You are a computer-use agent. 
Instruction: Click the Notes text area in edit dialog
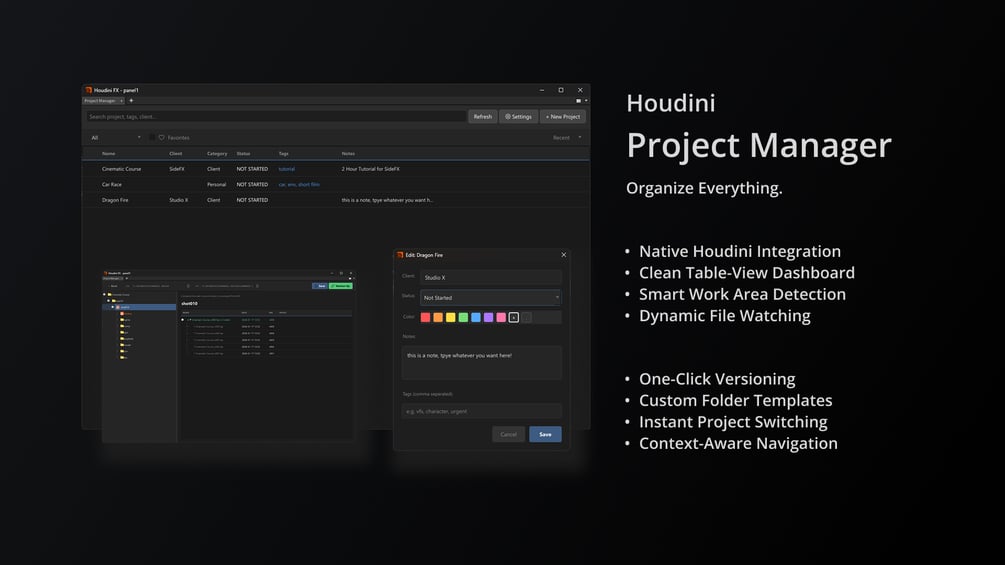[x=481, y=363]
